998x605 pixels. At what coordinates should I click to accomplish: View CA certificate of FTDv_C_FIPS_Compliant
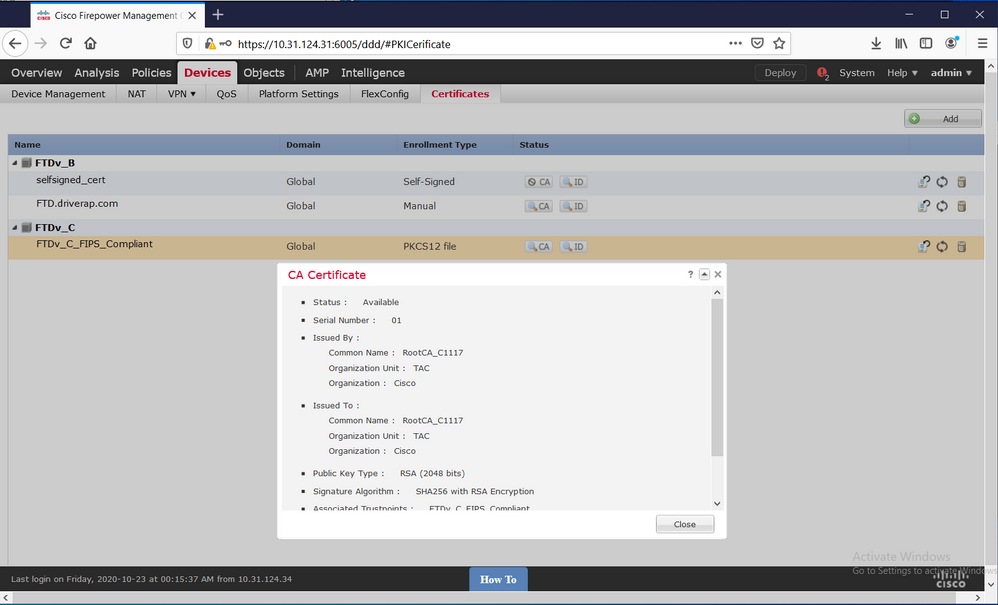[x=538, y=247]
